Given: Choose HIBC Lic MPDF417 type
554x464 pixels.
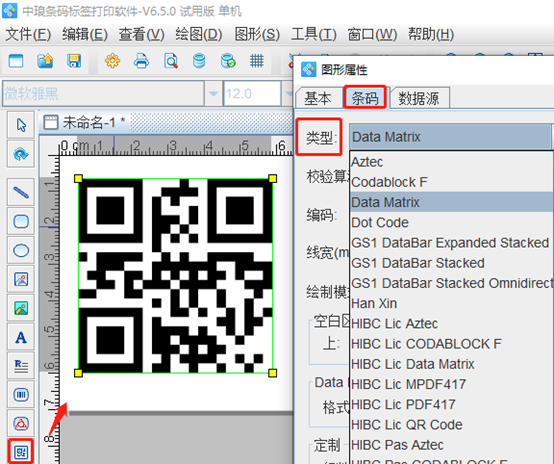Looking at the screenshot, I should [x=452, y=384].
